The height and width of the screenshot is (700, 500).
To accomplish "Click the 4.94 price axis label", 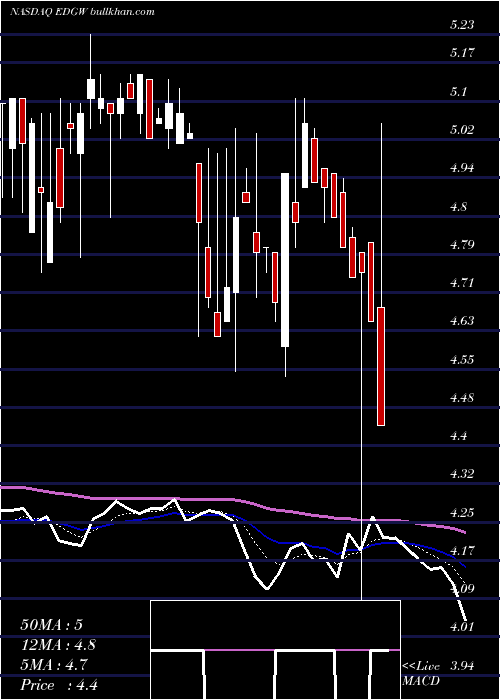I will pos(462,168).
